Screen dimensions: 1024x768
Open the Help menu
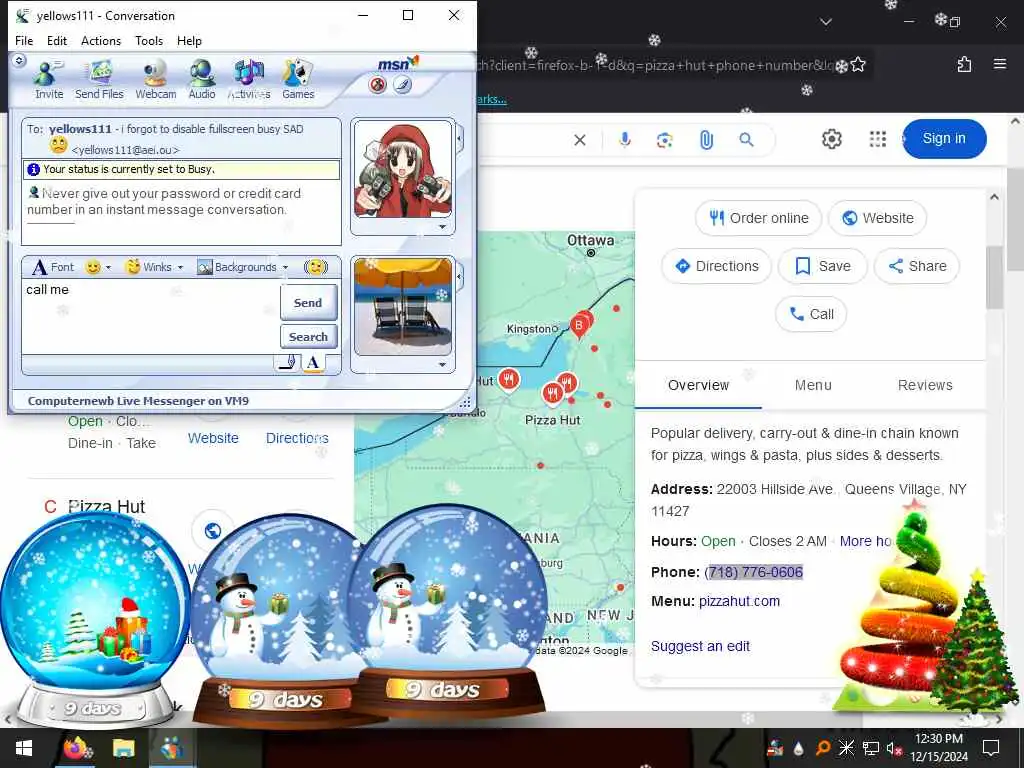point(189,40)
